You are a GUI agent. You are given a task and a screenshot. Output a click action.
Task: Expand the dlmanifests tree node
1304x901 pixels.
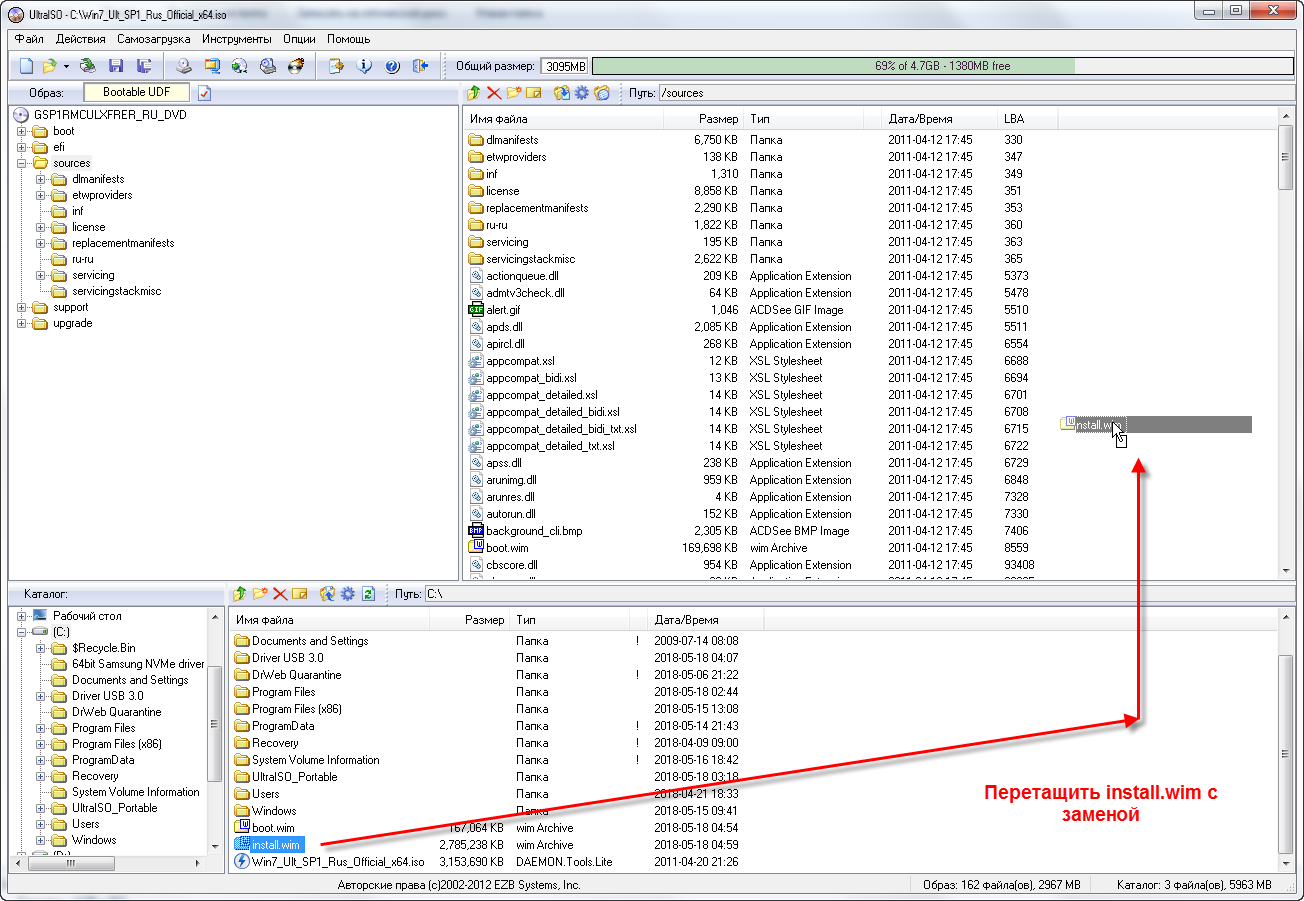pyautogui.click(x=41, y=179)
